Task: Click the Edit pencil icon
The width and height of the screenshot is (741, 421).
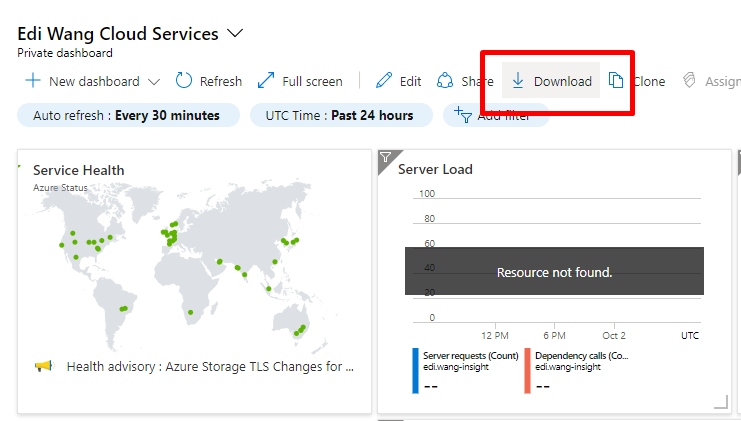Action: pyautogui.click(x=384, y=80)
